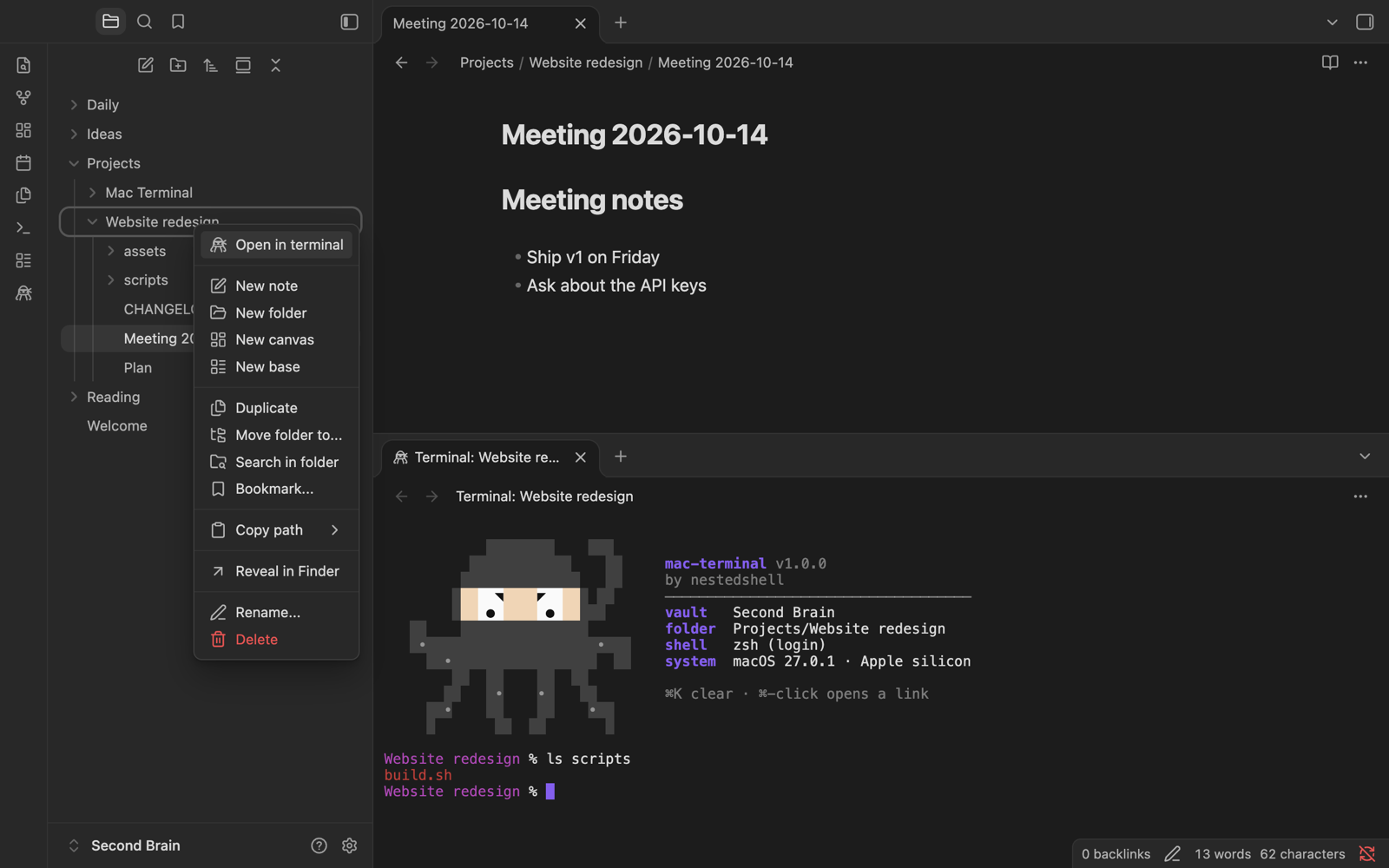Click Delete in the context menu
1389x868 pixels.
point(276,640)
